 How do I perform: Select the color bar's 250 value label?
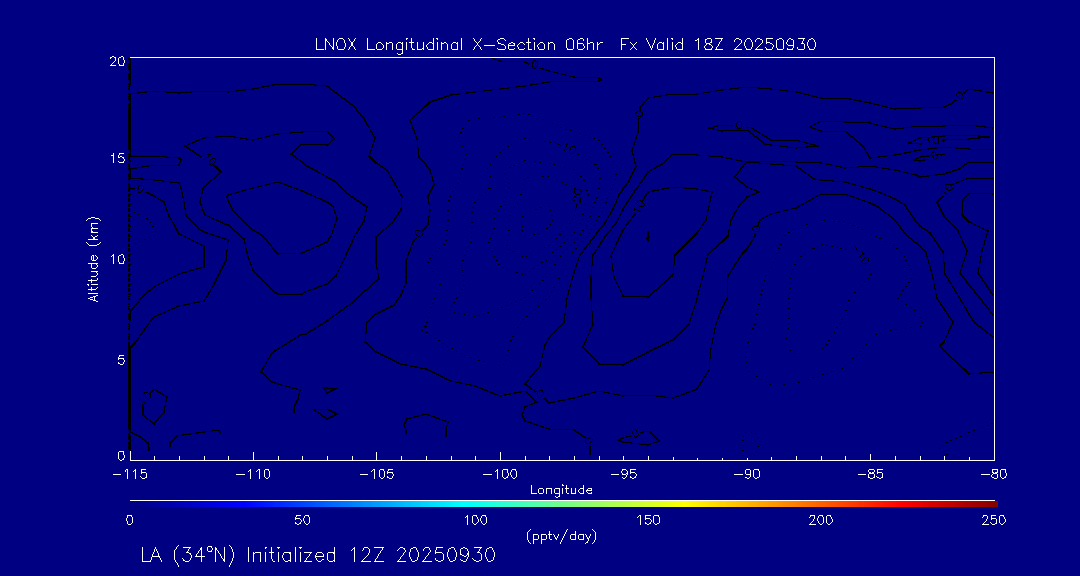[993, 520]
